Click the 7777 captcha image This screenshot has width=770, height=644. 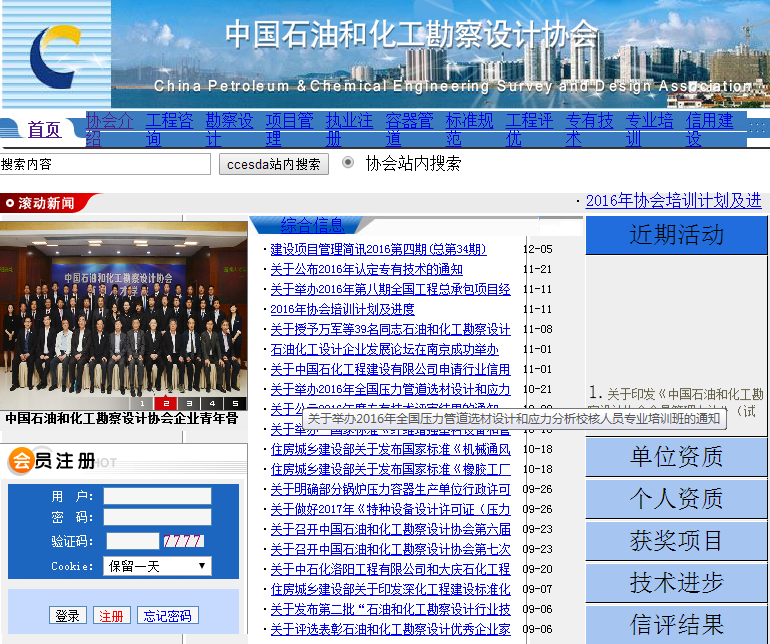[184, 541]
